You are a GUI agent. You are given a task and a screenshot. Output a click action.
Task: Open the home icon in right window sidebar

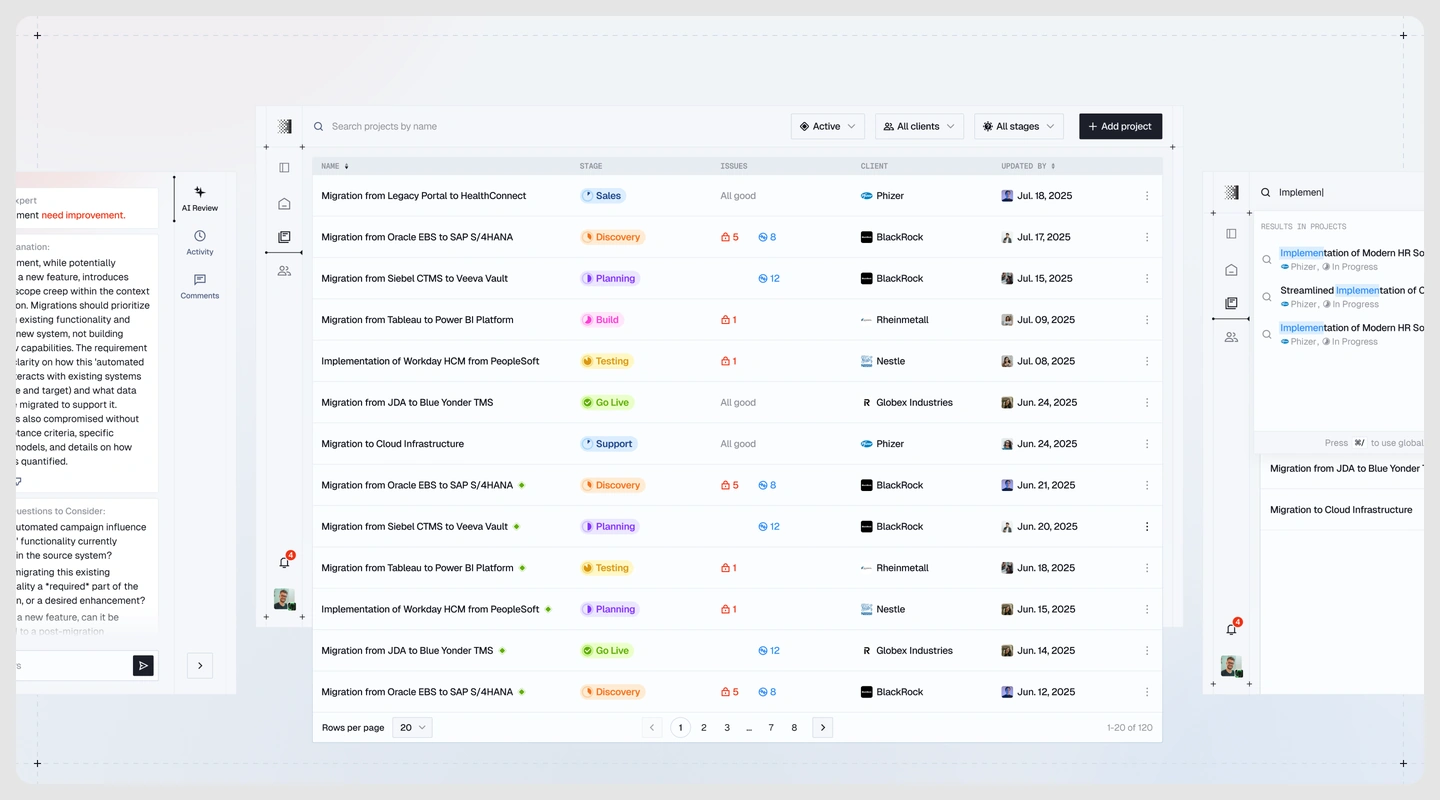click(1231, 270)
